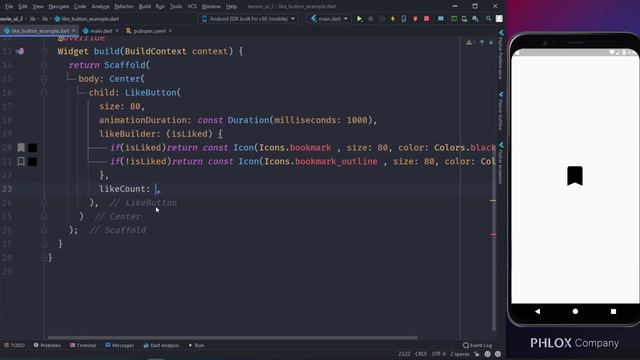The image size is (640, 360).
Task: Tap the emulator home circle button
Action: tap(575, 311)
